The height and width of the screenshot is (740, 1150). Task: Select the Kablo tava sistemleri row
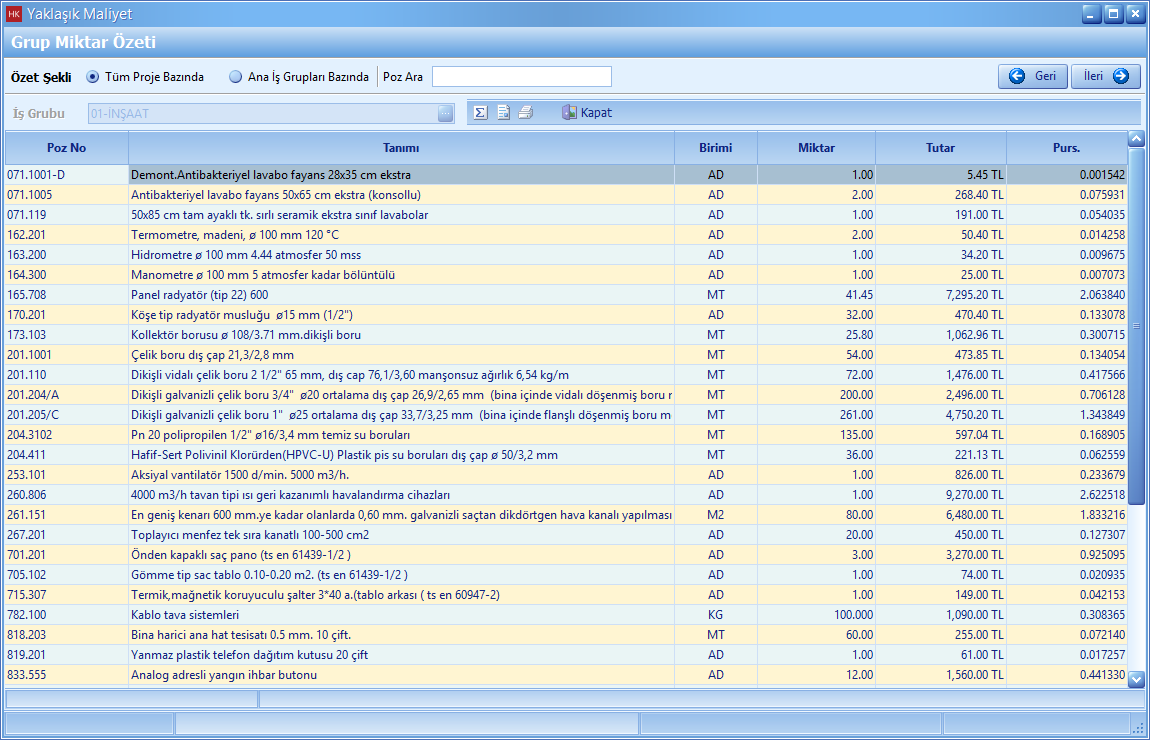(x=400, y=615)
